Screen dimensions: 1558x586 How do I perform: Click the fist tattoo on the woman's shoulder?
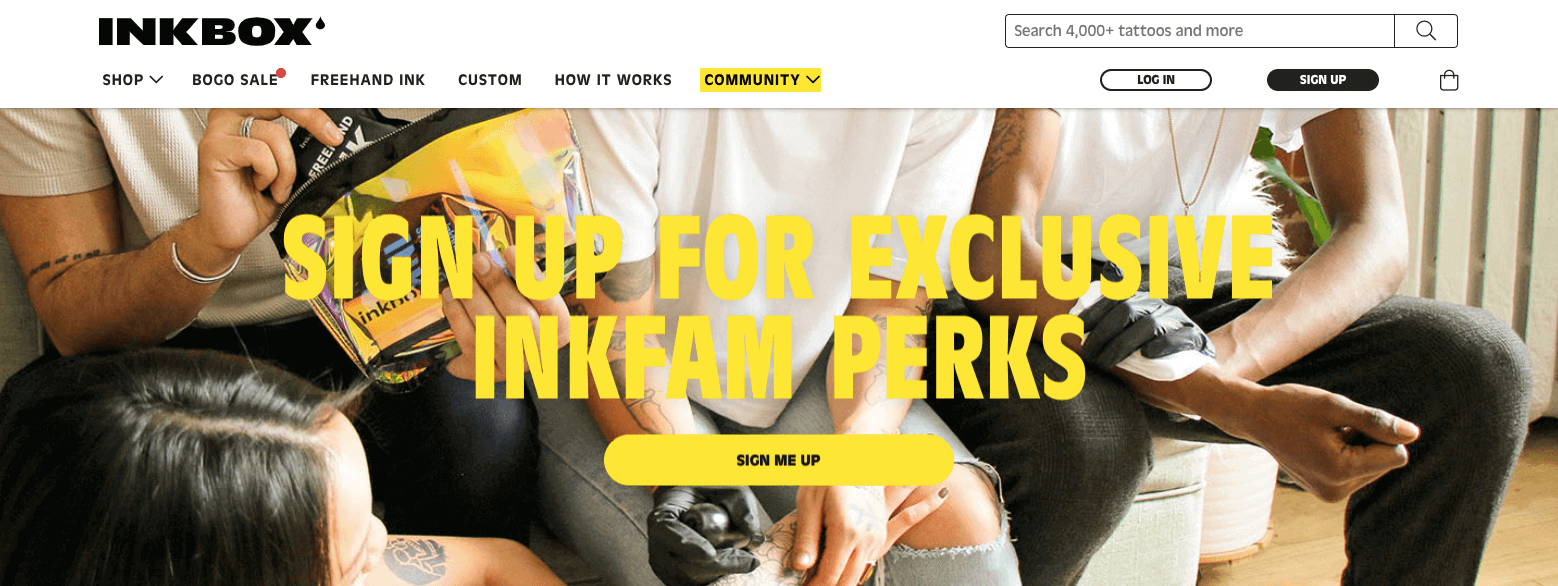coord(414,560)
